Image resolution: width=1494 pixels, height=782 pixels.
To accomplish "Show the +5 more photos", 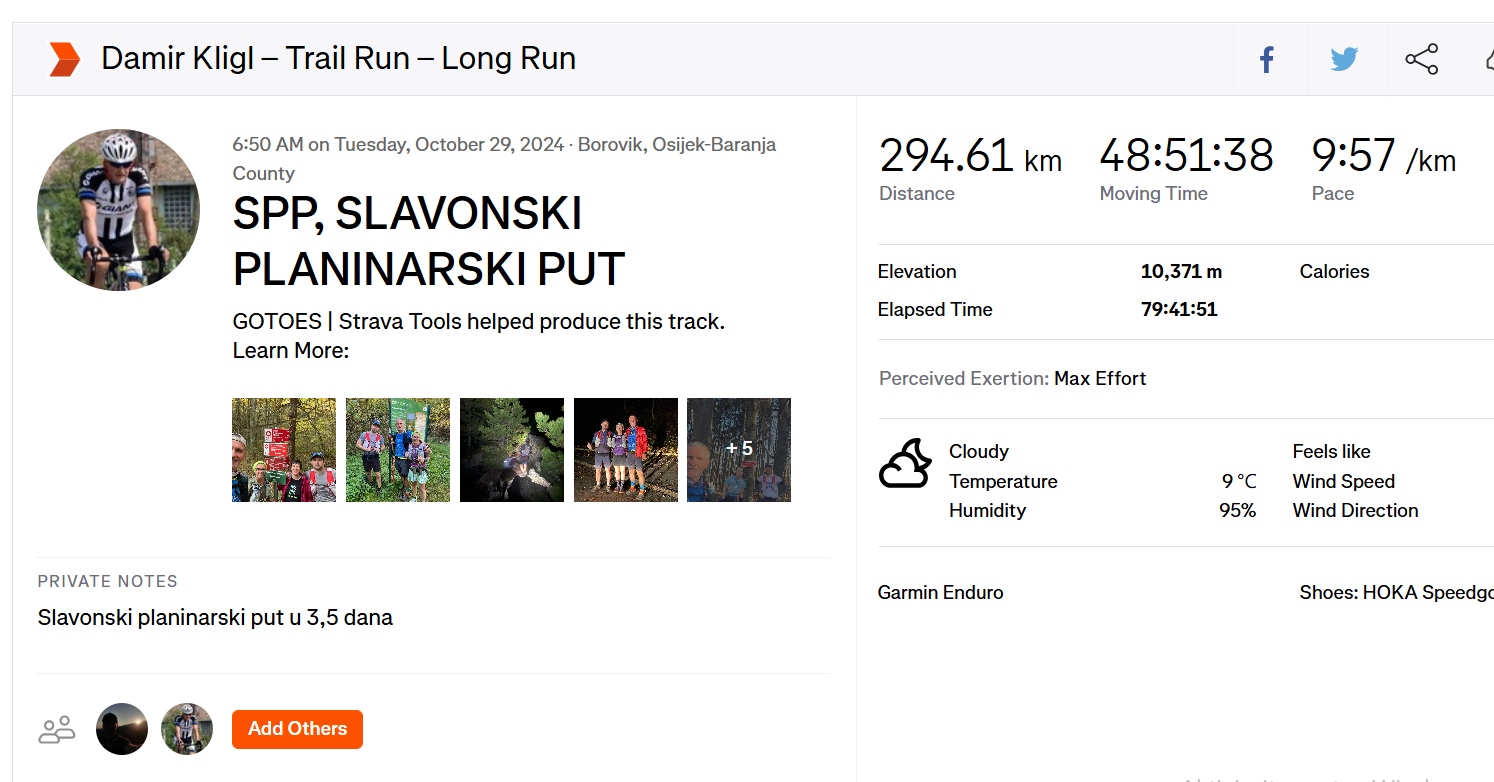I will pos(739,450).
